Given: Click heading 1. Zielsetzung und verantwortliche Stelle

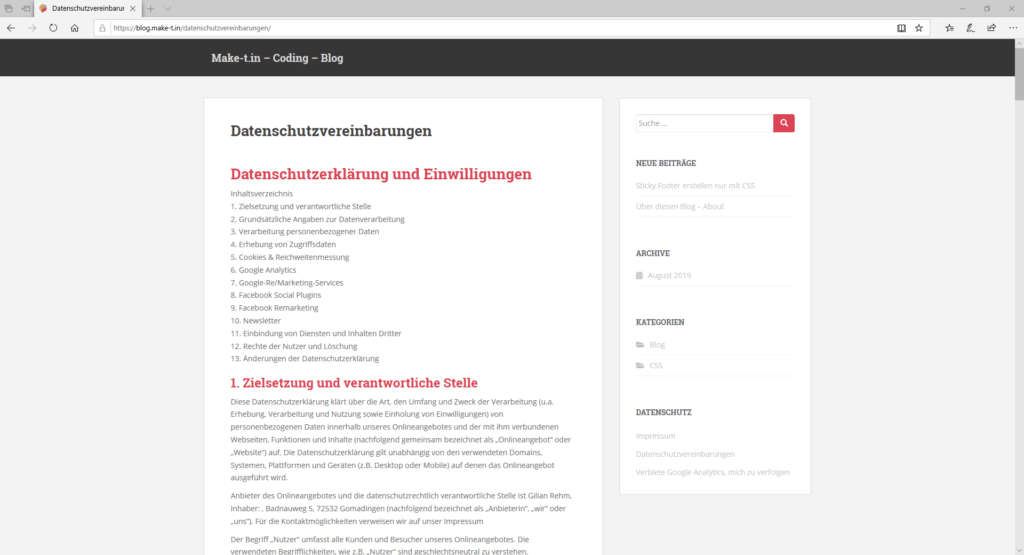Looking at the screenshot, I should (354, 383).
